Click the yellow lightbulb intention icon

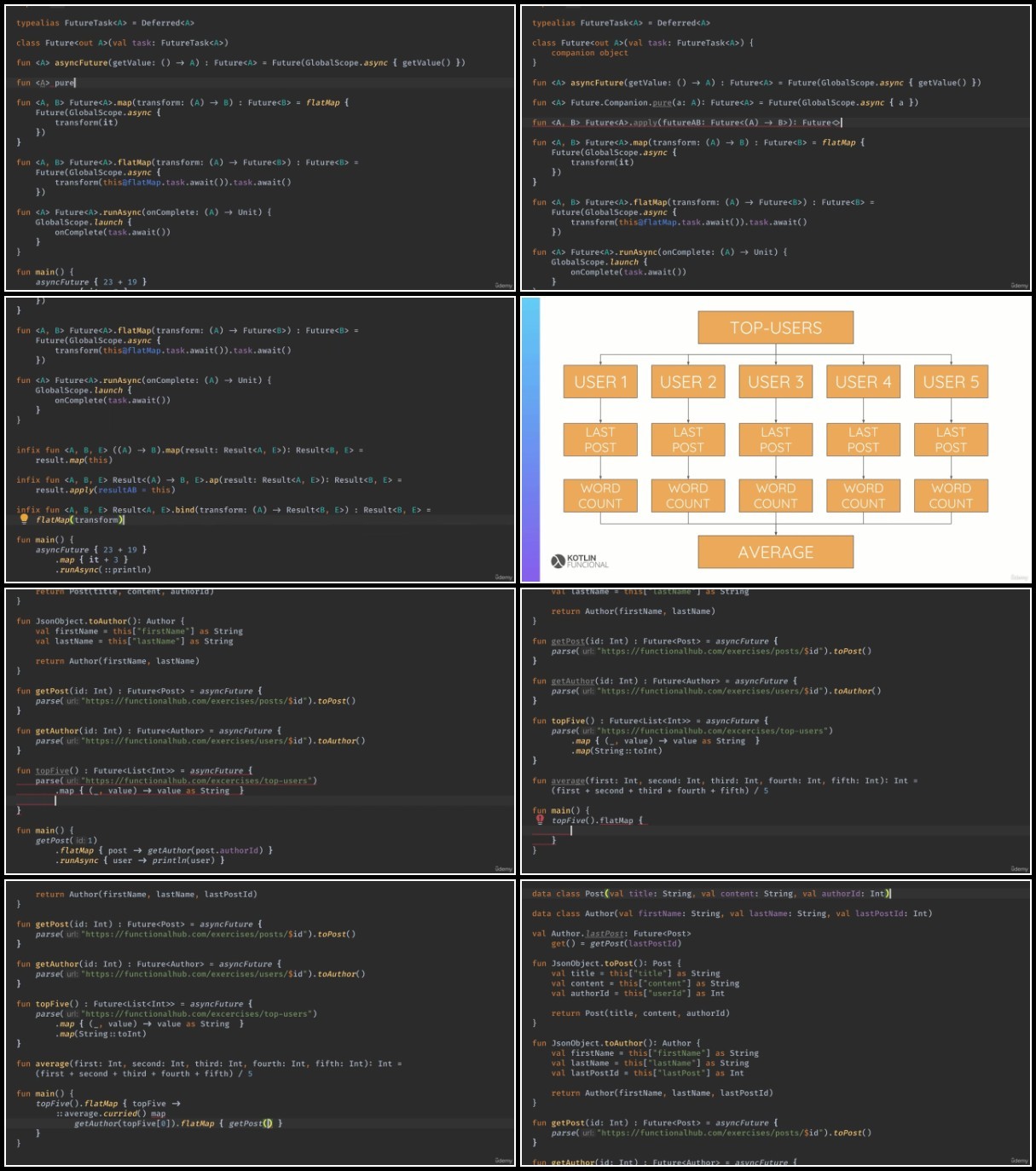pos(24,518)
